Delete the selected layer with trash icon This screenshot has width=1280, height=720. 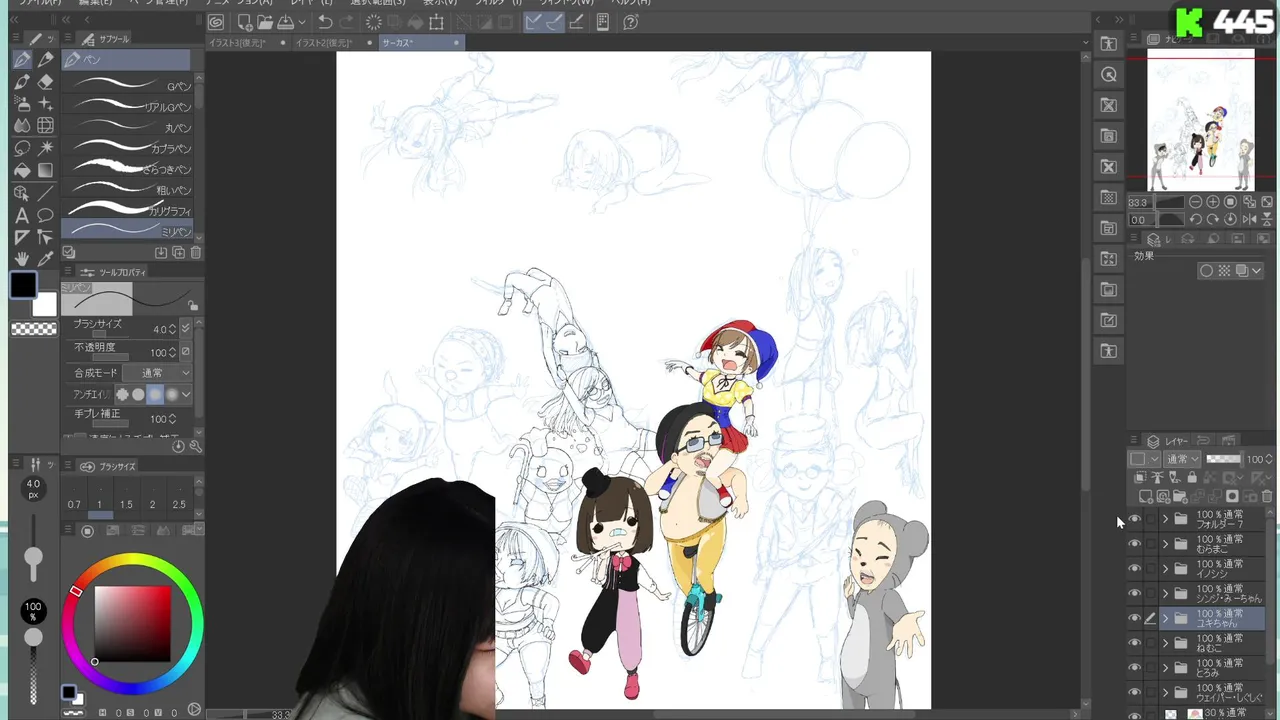point(1267,497)
